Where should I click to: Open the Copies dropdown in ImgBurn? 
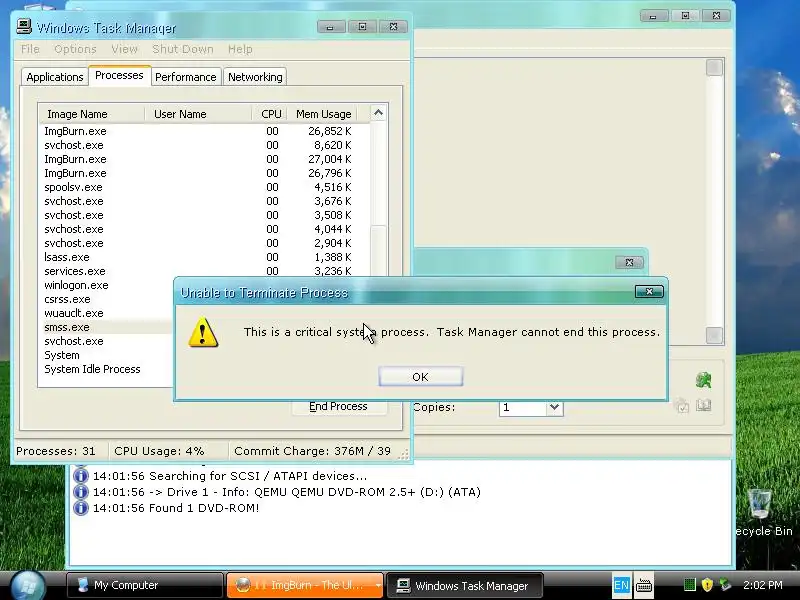555,407
